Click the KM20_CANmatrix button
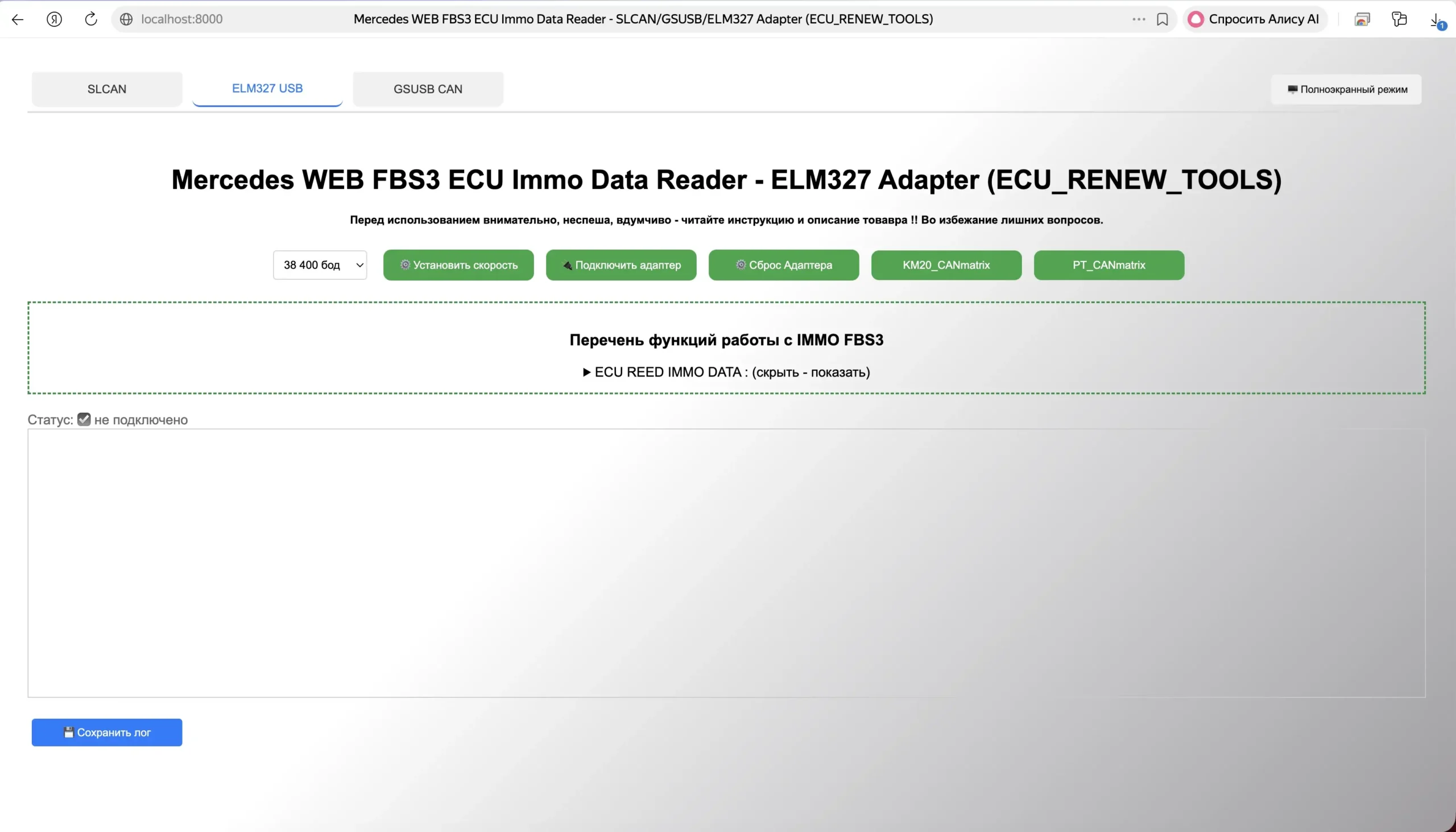This screenshot has width=1456, height=832. click(x=946, y=264)
